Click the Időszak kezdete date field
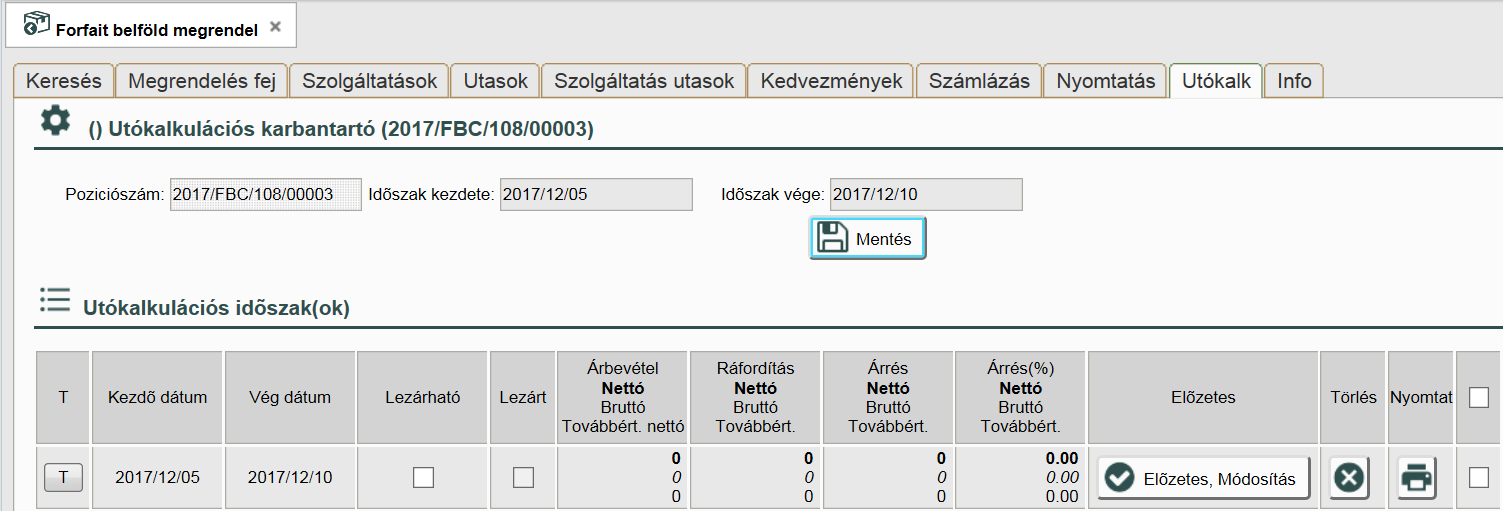The height and width of the screenshot is (511, 1503). (x=596, y=194)
